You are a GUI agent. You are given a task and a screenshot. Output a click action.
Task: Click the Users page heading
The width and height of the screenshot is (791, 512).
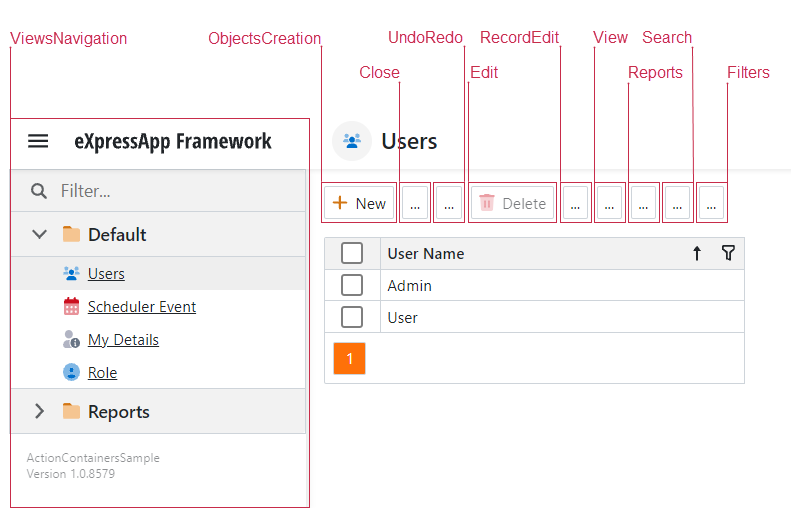click(x=409, y=141)
